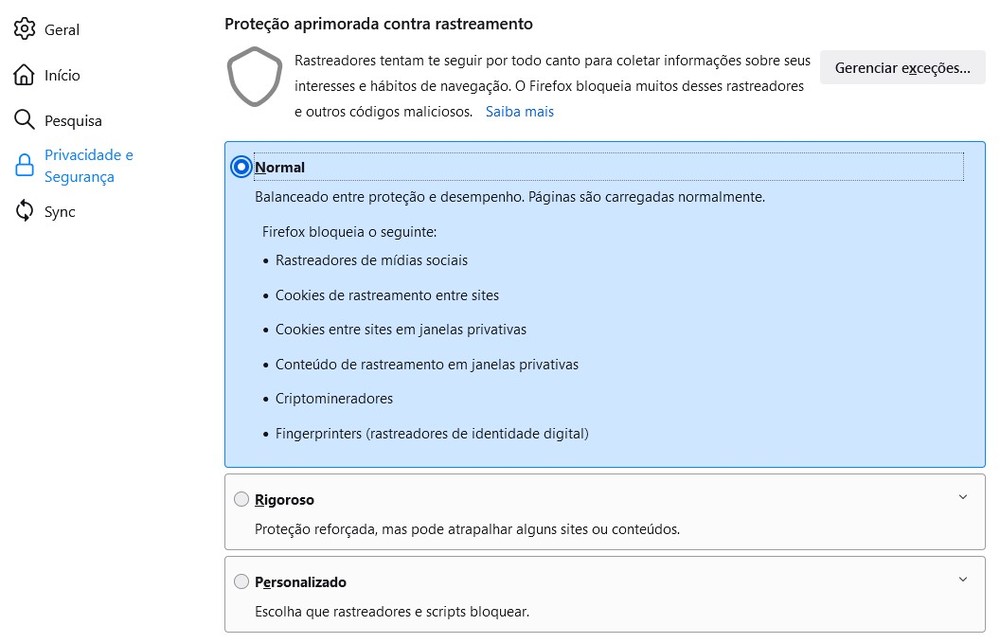Expand the Personalizado section chevron
Image resolution: width=1000 pixels, height=643 pixels.
(962, 580)
